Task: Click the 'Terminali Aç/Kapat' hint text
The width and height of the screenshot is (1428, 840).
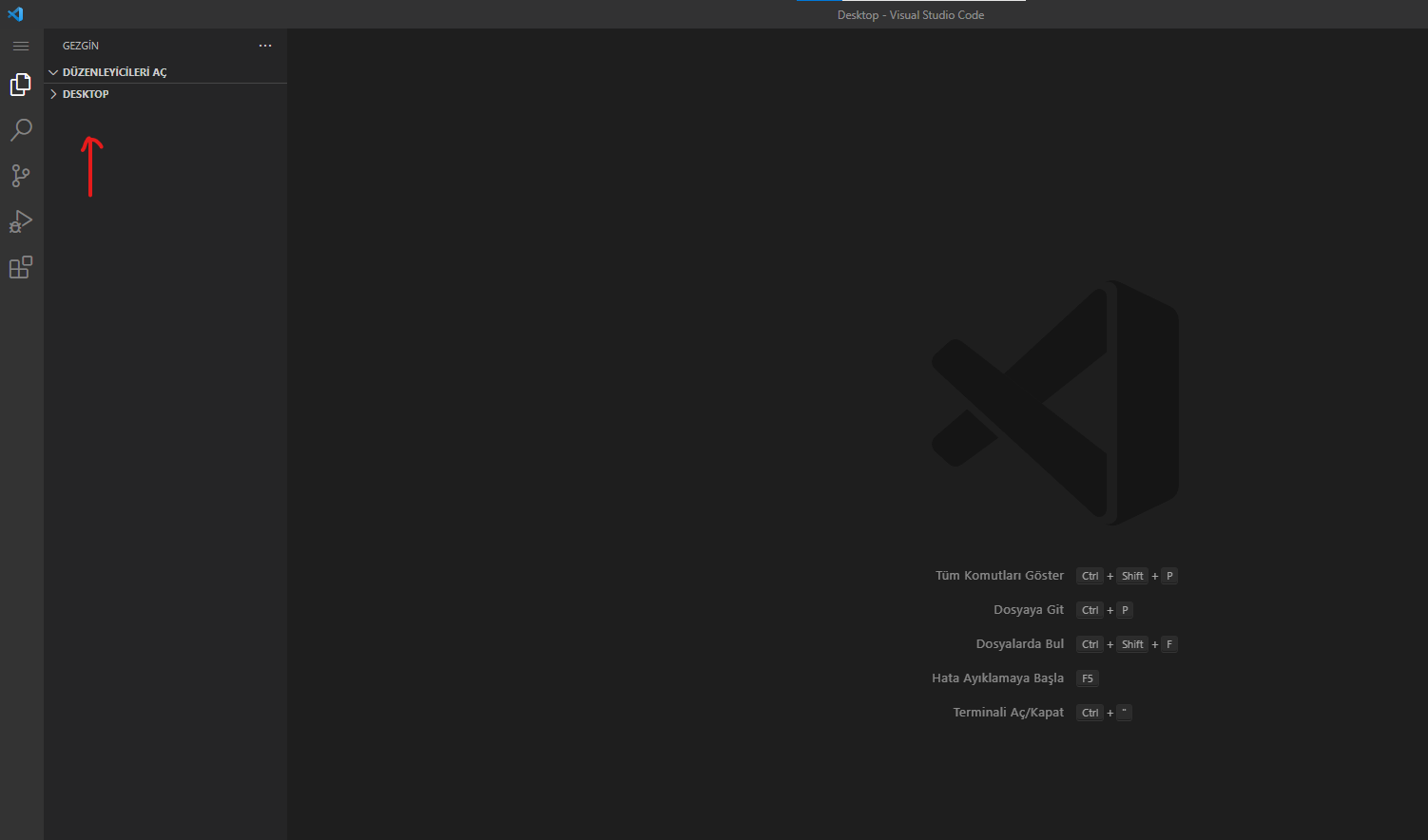Action: (1009, 713)
